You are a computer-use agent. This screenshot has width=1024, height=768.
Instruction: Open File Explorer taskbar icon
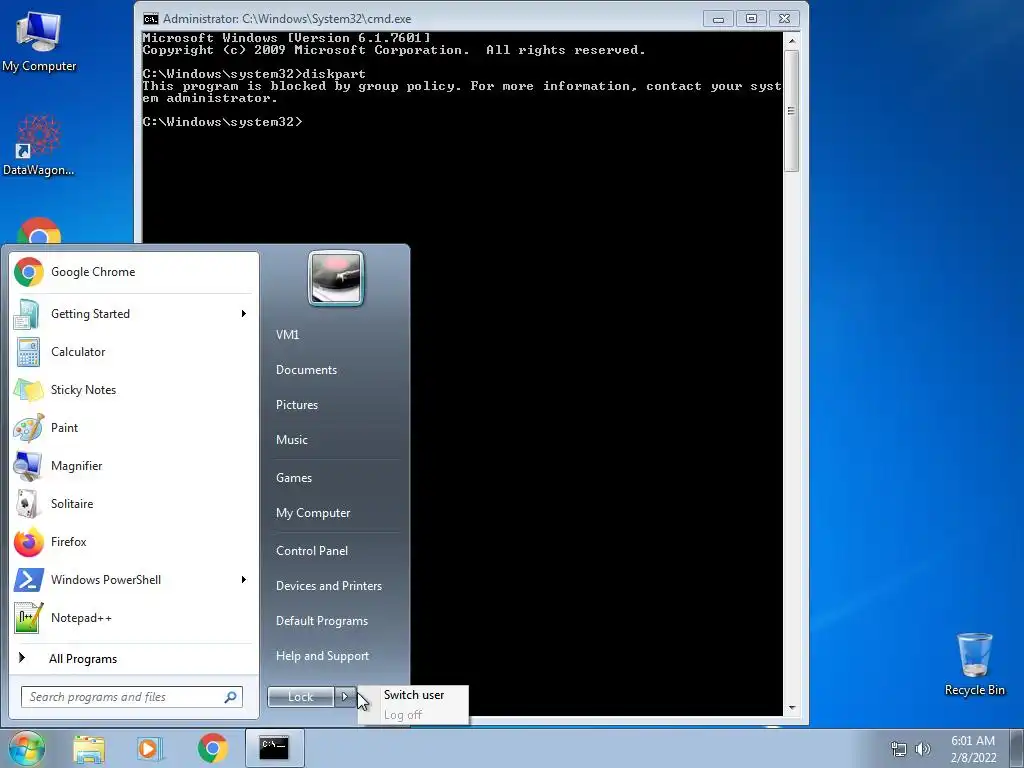[89, 748]
